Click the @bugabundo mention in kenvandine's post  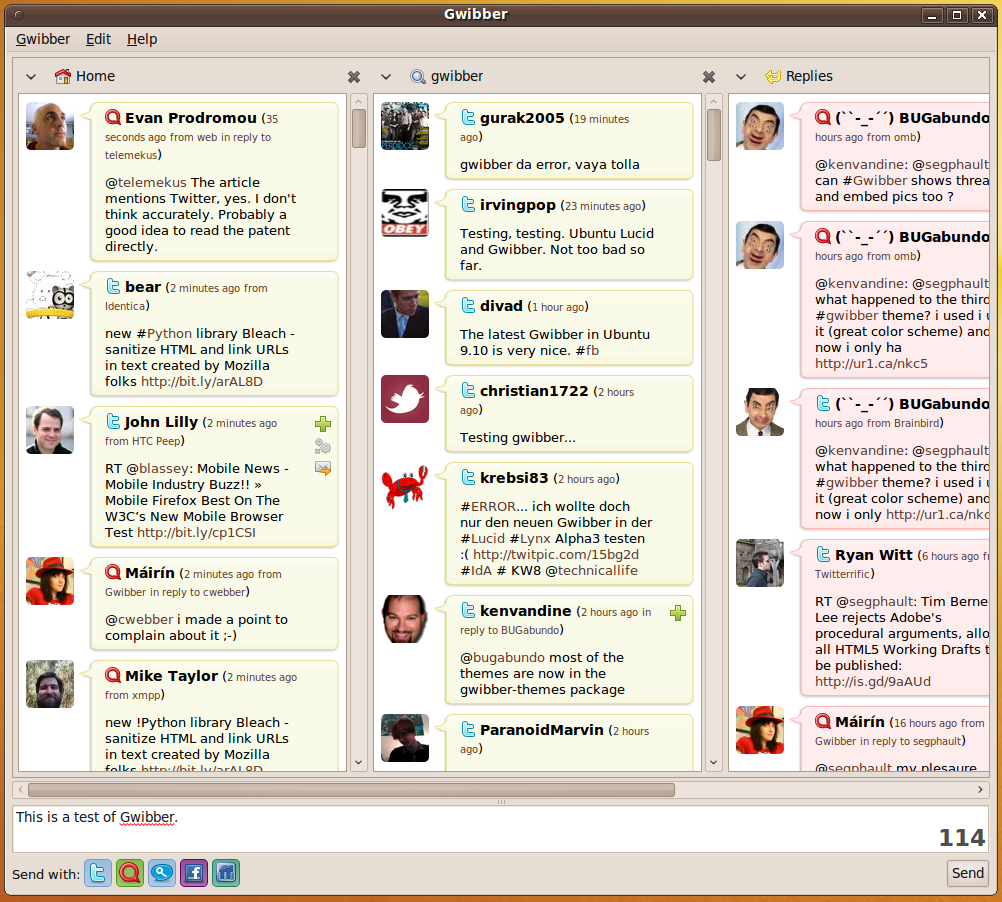pos(502,657)
